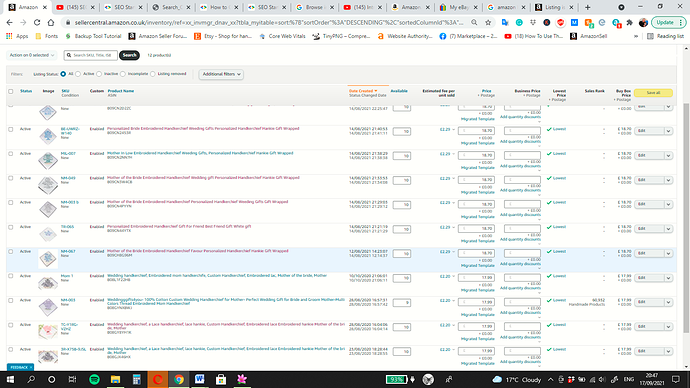The height and width of the screenshot is (388, 690).
Task: Open the Word icon in the taskbar
Action: click(199, 379)
